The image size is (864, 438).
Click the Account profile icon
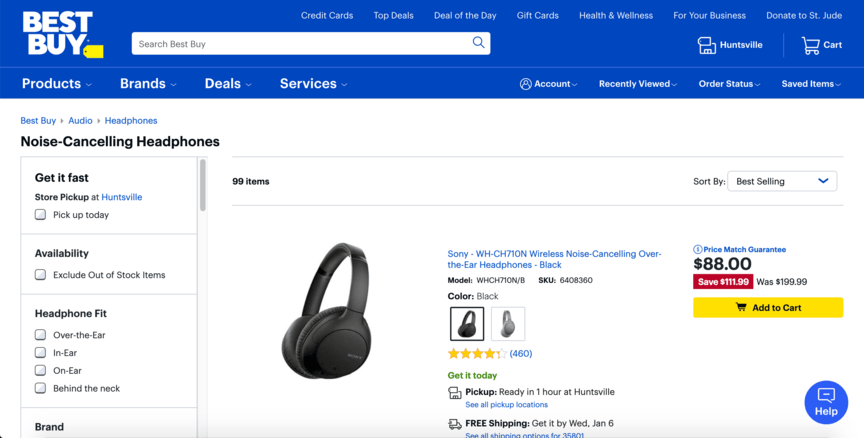[x=526, y=84]
